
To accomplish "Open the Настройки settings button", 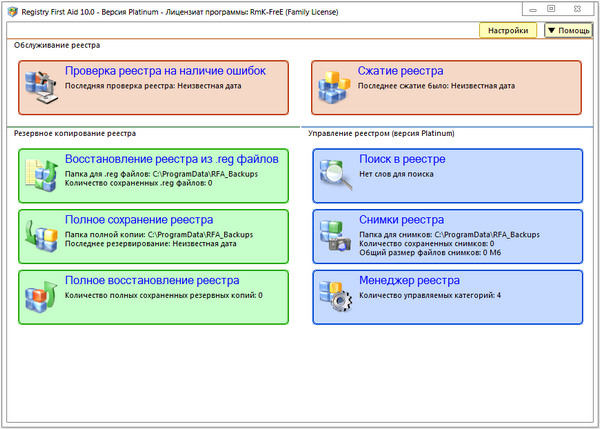I will pos(508,31).
